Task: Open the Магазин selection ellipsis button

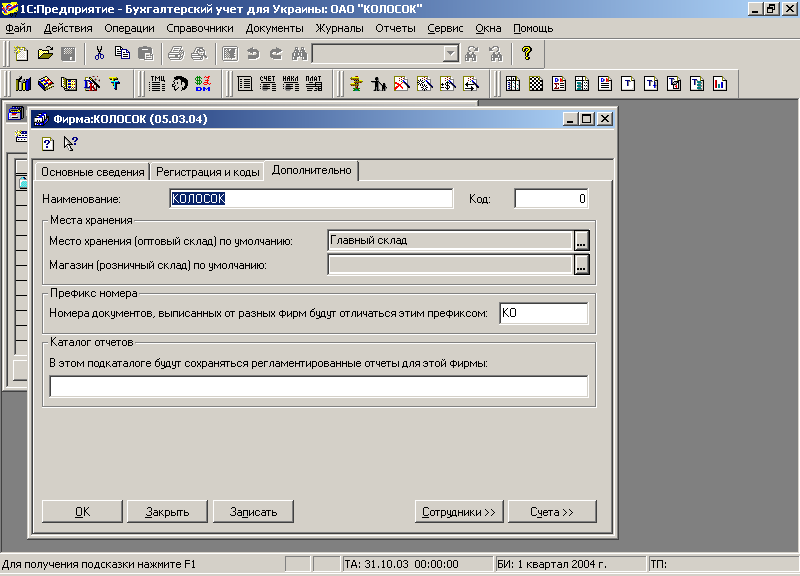Action: pyautogui.click(x=581, y=265)
